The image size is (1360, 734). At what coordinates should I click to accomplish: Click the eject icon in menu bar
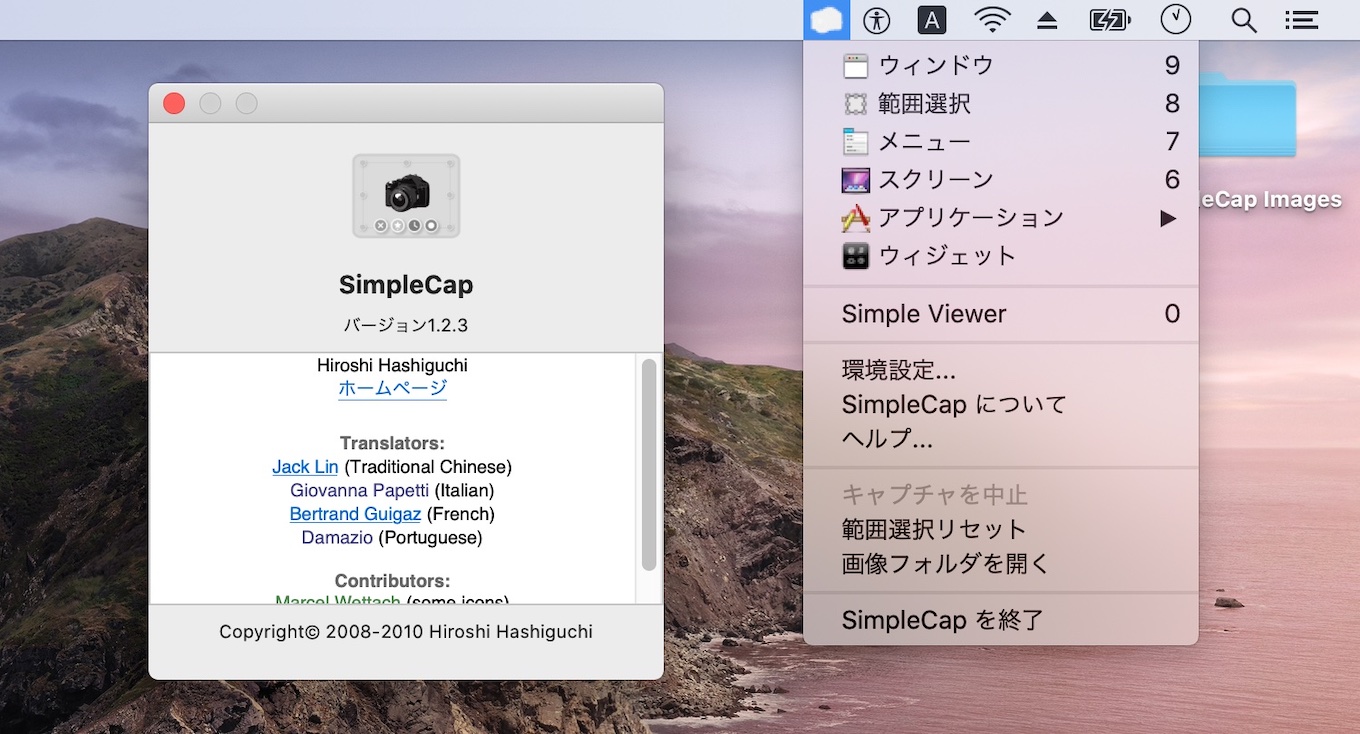1047,21
